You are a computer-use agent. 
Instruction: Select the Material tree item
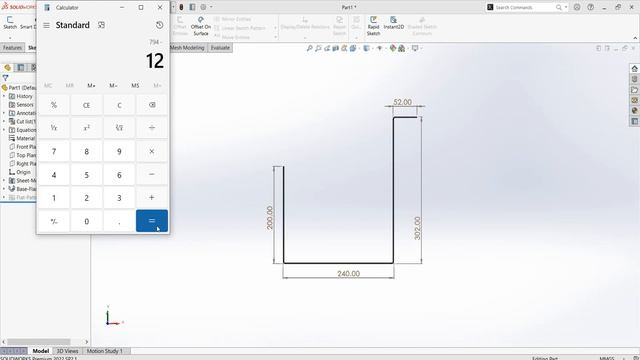click(22, 138)
